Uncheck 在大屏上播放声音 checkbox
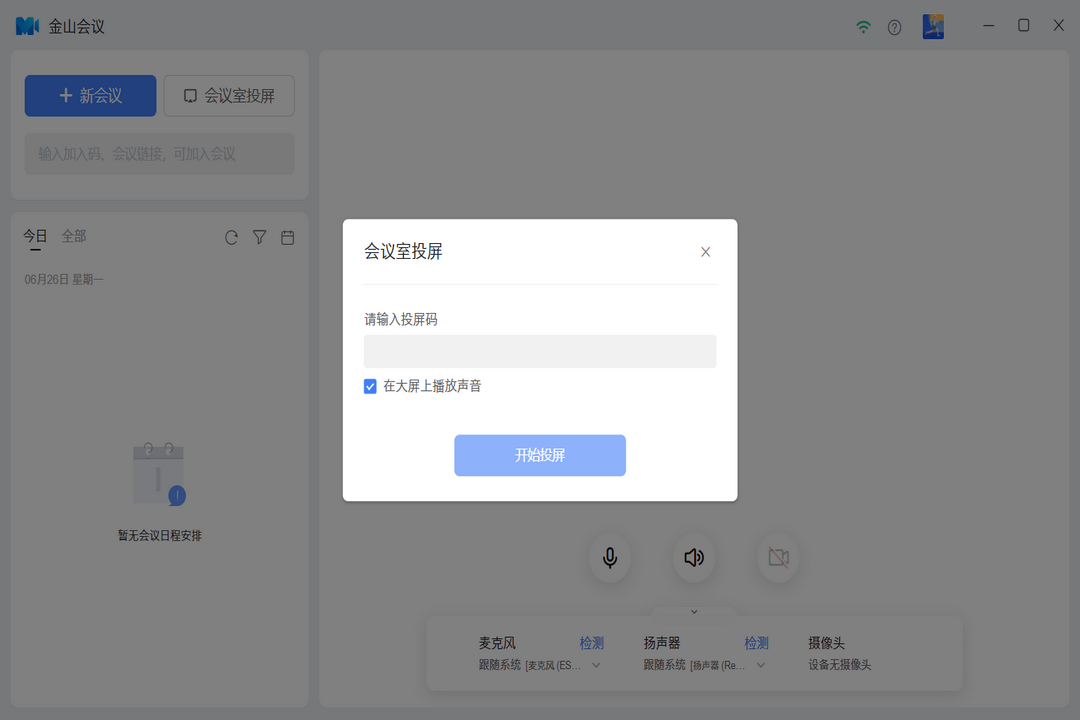This screenshot has height=720, width=1080. point(370,386)
